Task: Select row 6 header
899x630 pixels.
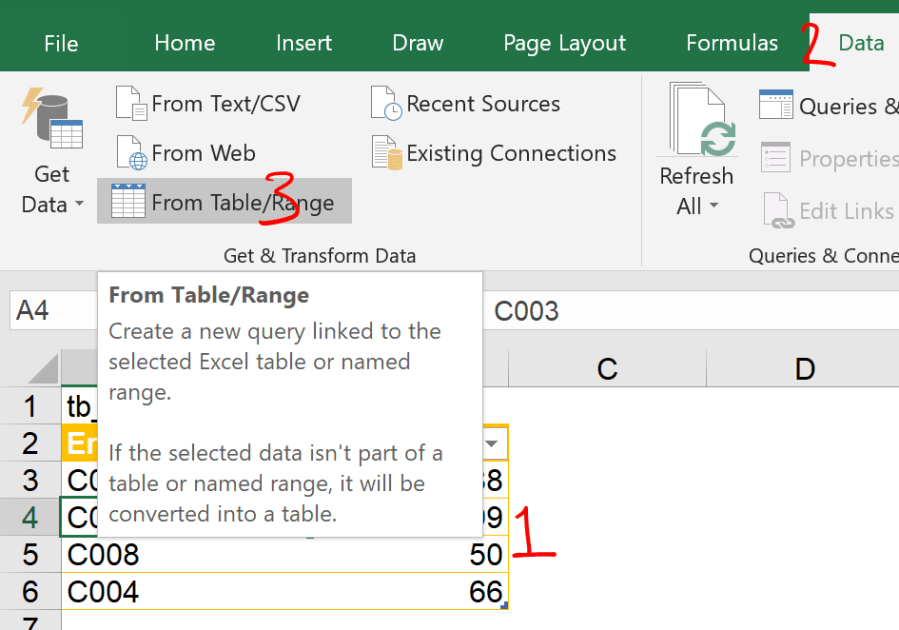Action: click(x=30, y=592)
